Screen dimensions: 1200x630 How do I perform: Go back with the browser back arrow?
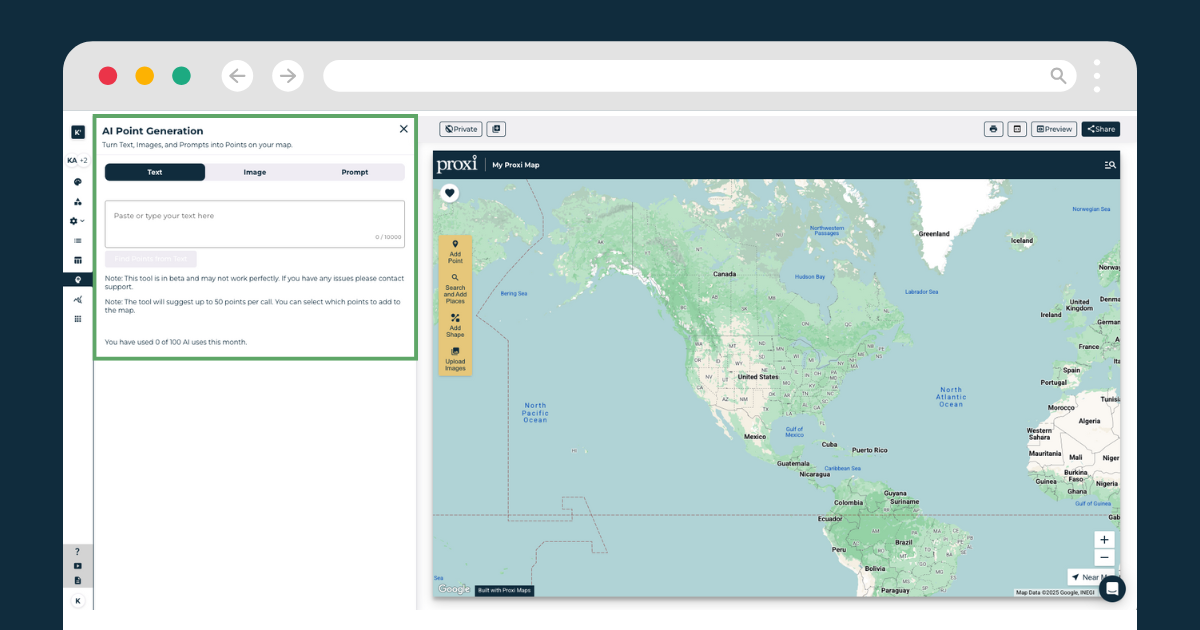[237, 76]
